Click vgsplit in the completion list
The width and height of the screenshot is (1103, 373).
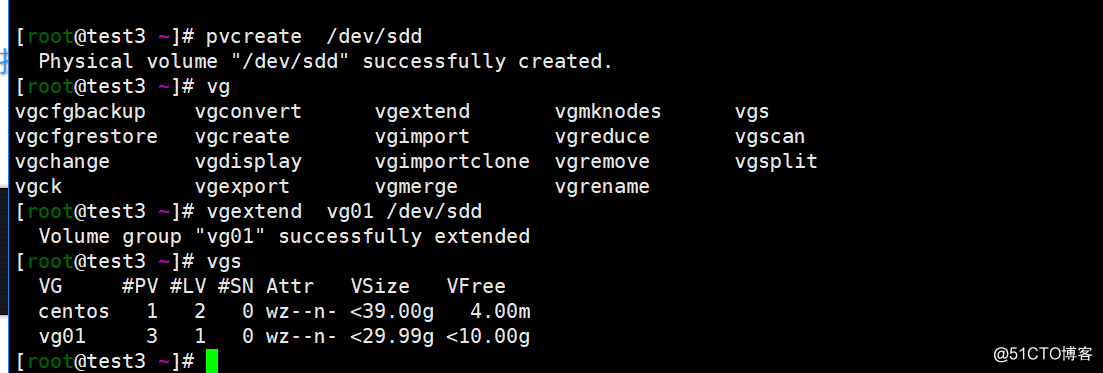pos(777,162)
